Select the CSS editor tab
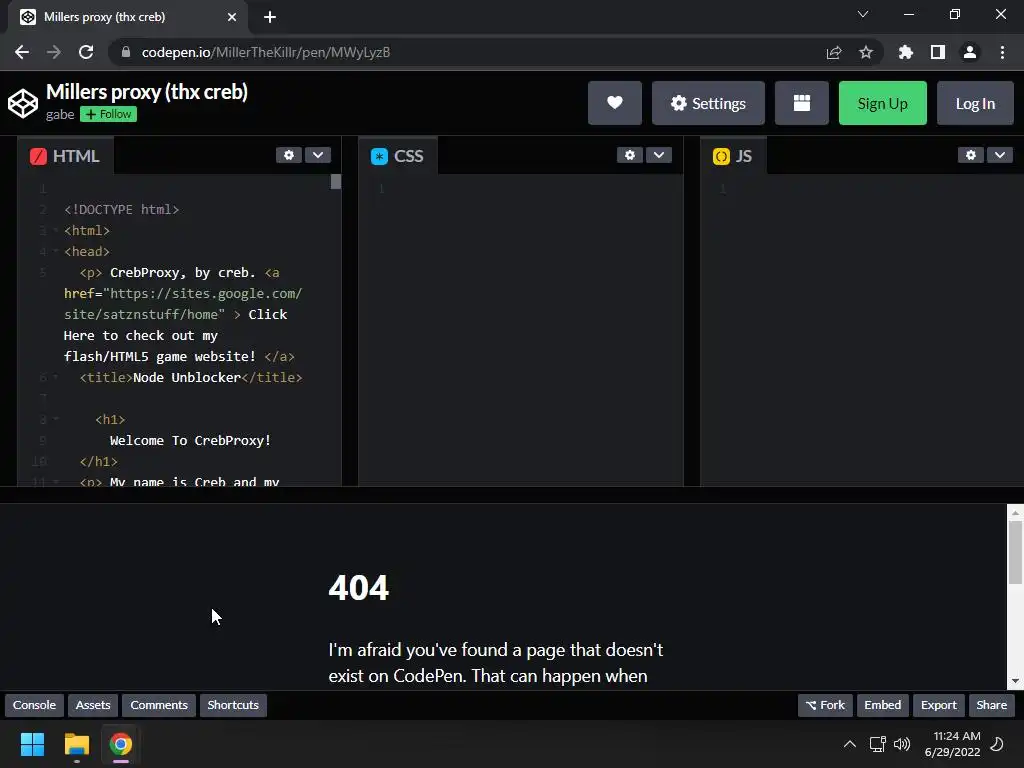The image size is (1024, 768). point(398,156)
